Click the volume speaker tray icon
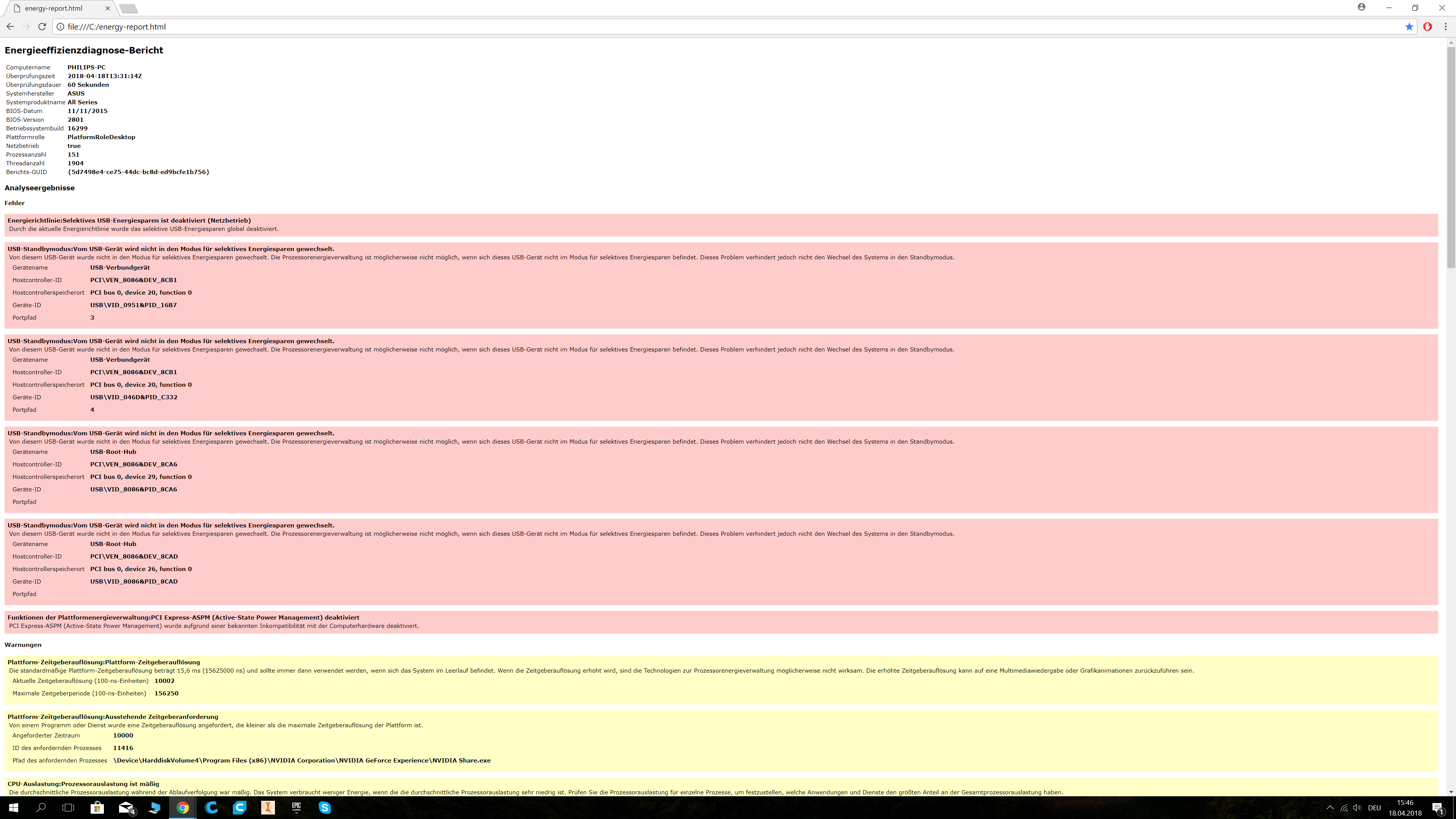Image resolution: width=1456 pixels, height=819 pixels. point(1357,808)
